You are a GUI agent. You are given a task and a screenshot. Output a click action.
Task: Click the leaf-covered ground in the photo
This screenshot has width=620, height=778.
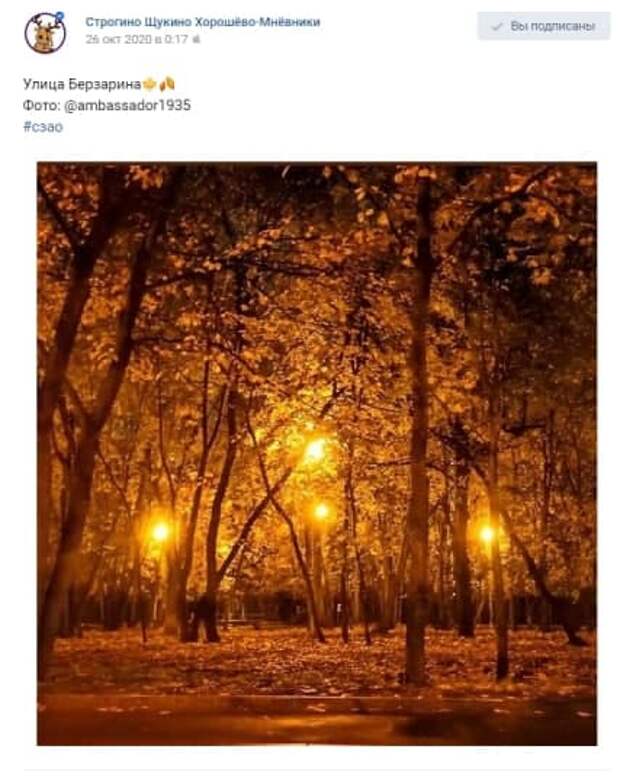pyautogui.click(x=317, y=662)
